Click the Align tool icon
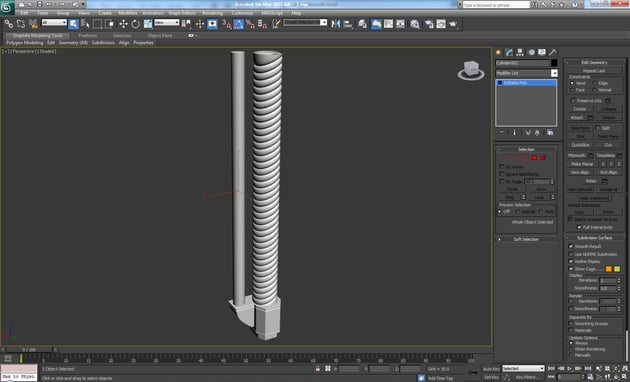 coord(348,24)
